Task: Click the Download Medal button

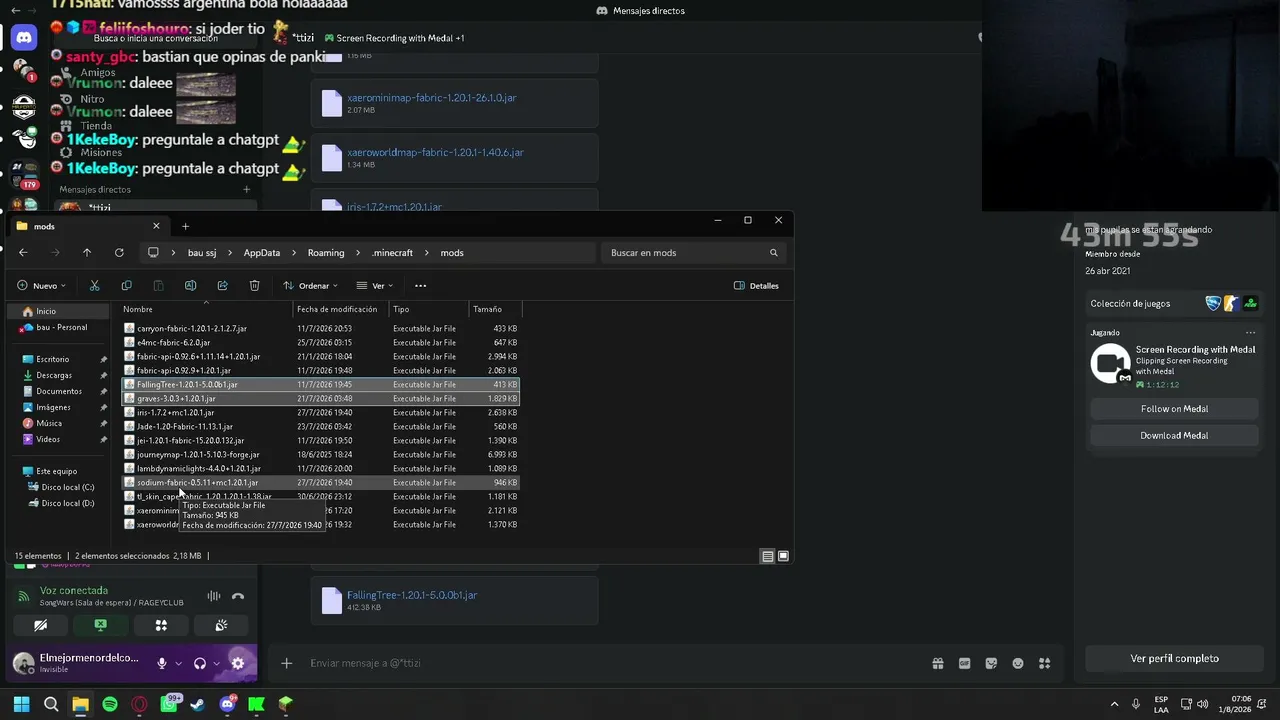Action: tap(1174, 436)
